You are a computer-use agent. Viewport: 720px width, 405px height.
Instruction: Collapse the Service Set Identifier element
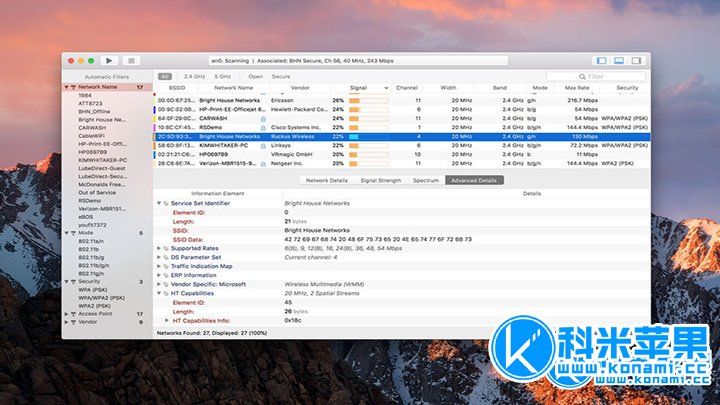pos(159,203)
